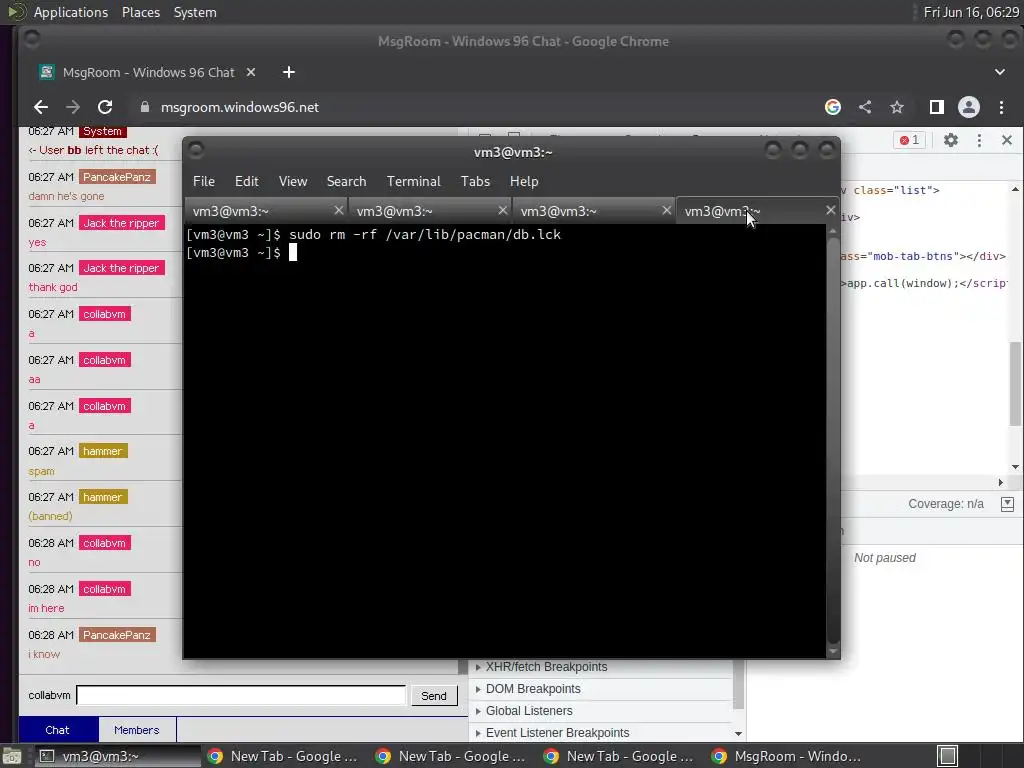This screenshot has width=1024, height=768.
Task: Switch to Members tab in MsgRoom
Action: [136, 730]
